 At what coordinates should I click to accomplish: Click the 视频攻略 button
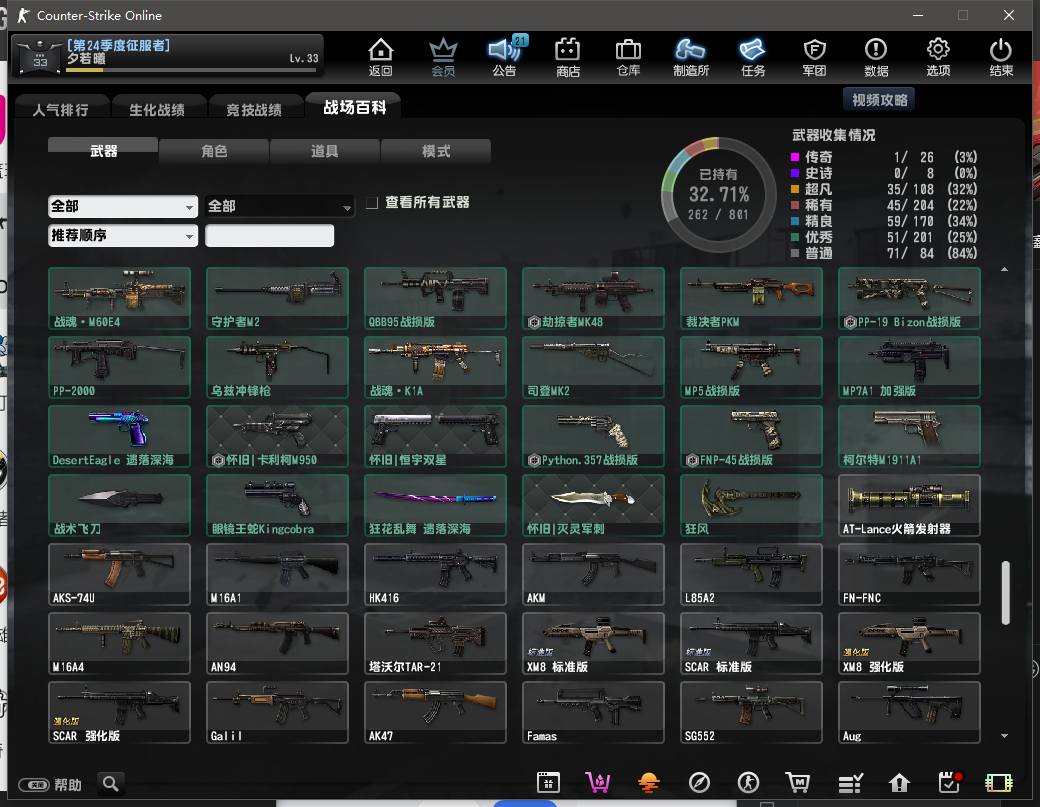point(880,100)
